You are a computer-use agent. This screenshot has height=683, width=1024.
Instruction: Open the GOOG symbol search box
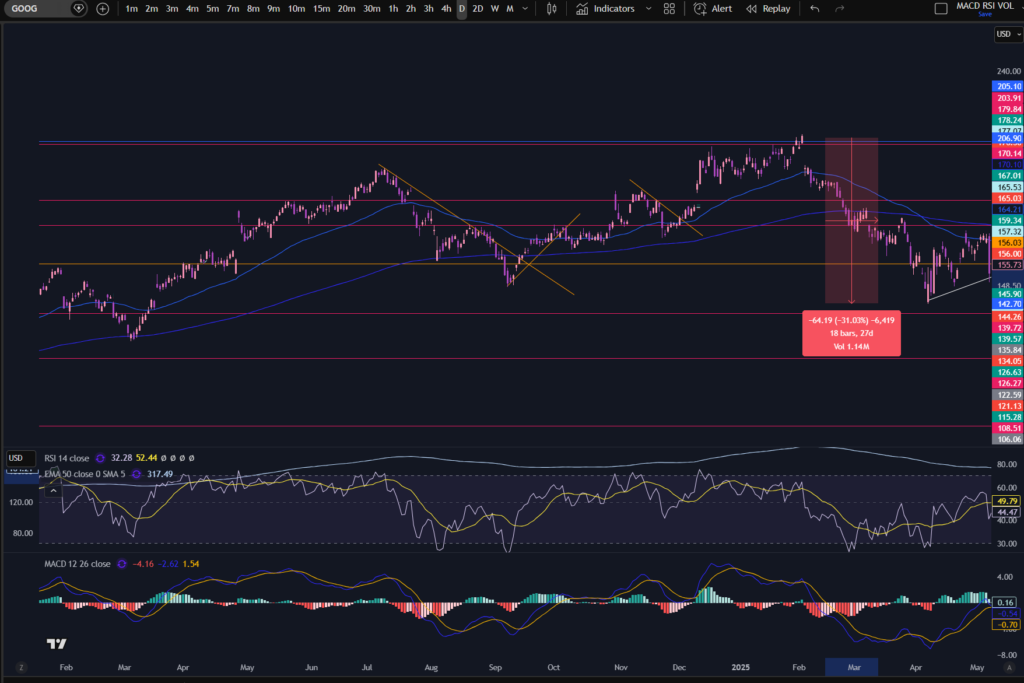(36, 8)
